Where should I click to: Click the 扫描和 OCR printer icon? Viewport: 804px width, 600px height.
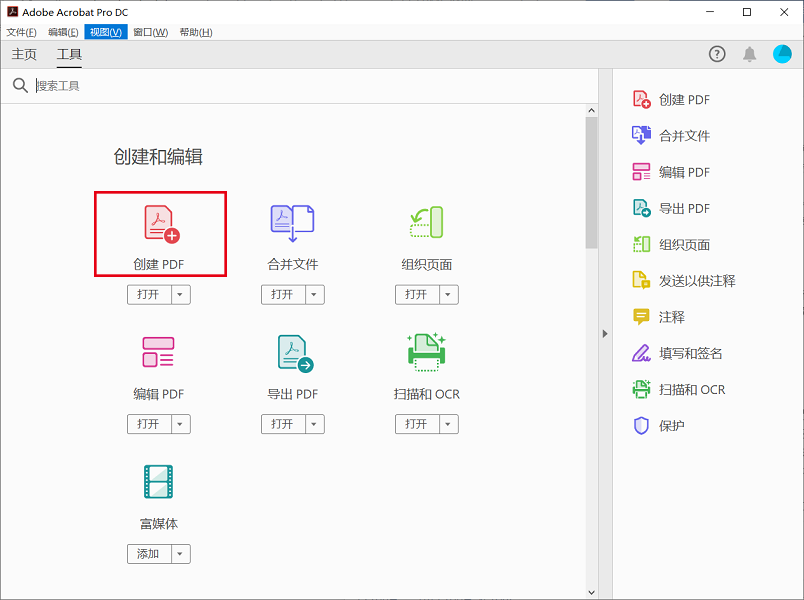[427, 352]
